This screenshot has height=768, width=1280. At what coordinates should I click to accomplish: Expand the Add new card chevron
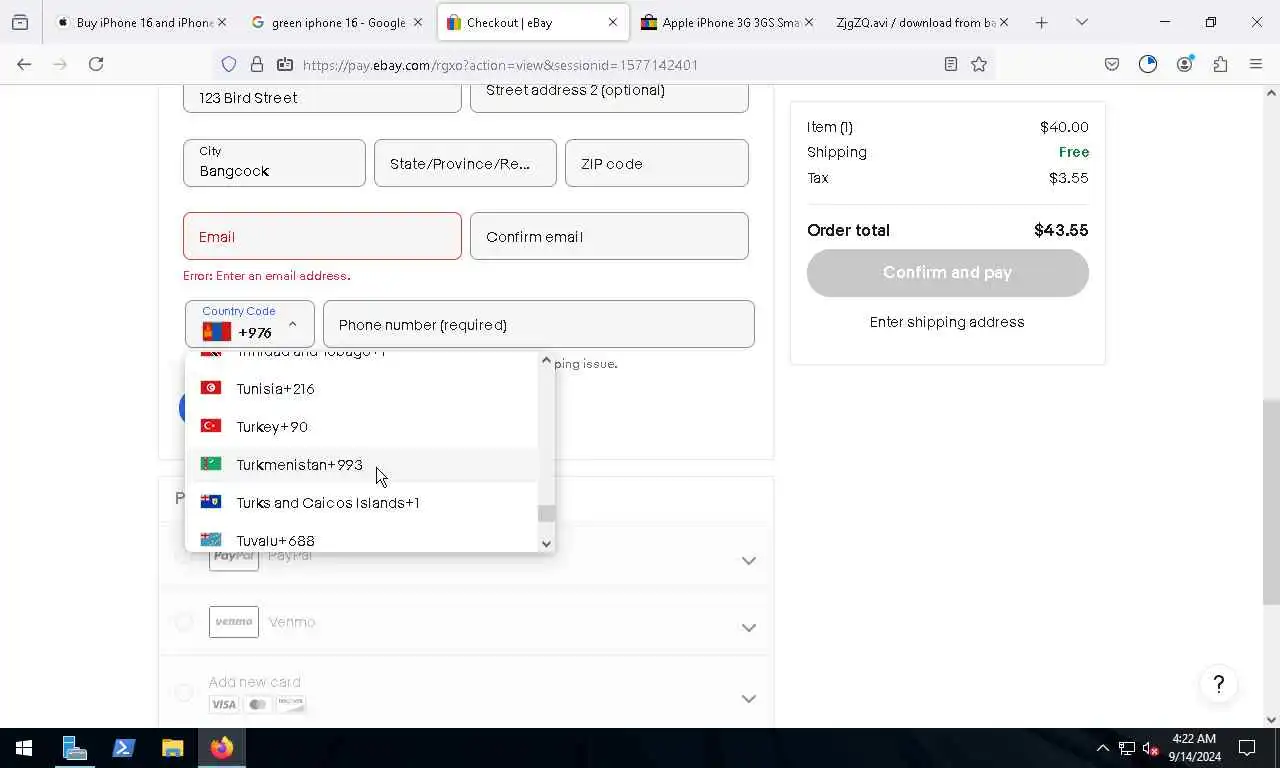(748, 699)
